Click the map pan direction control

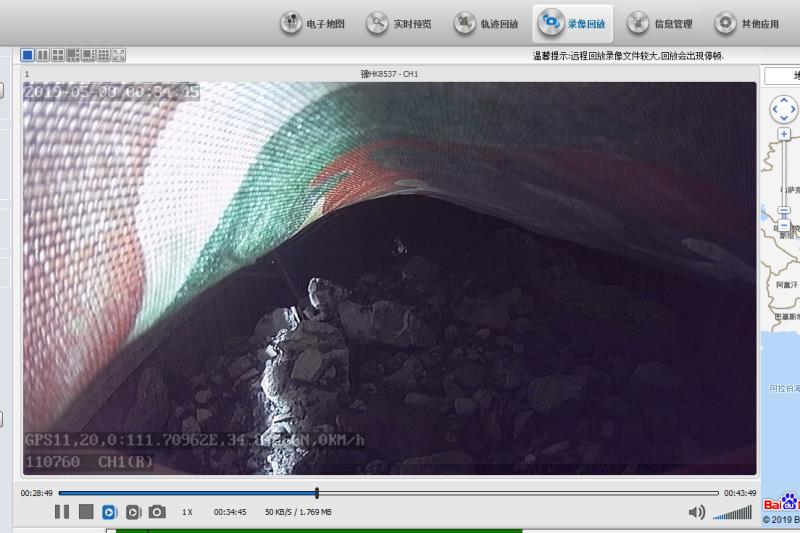pos(784,107)
